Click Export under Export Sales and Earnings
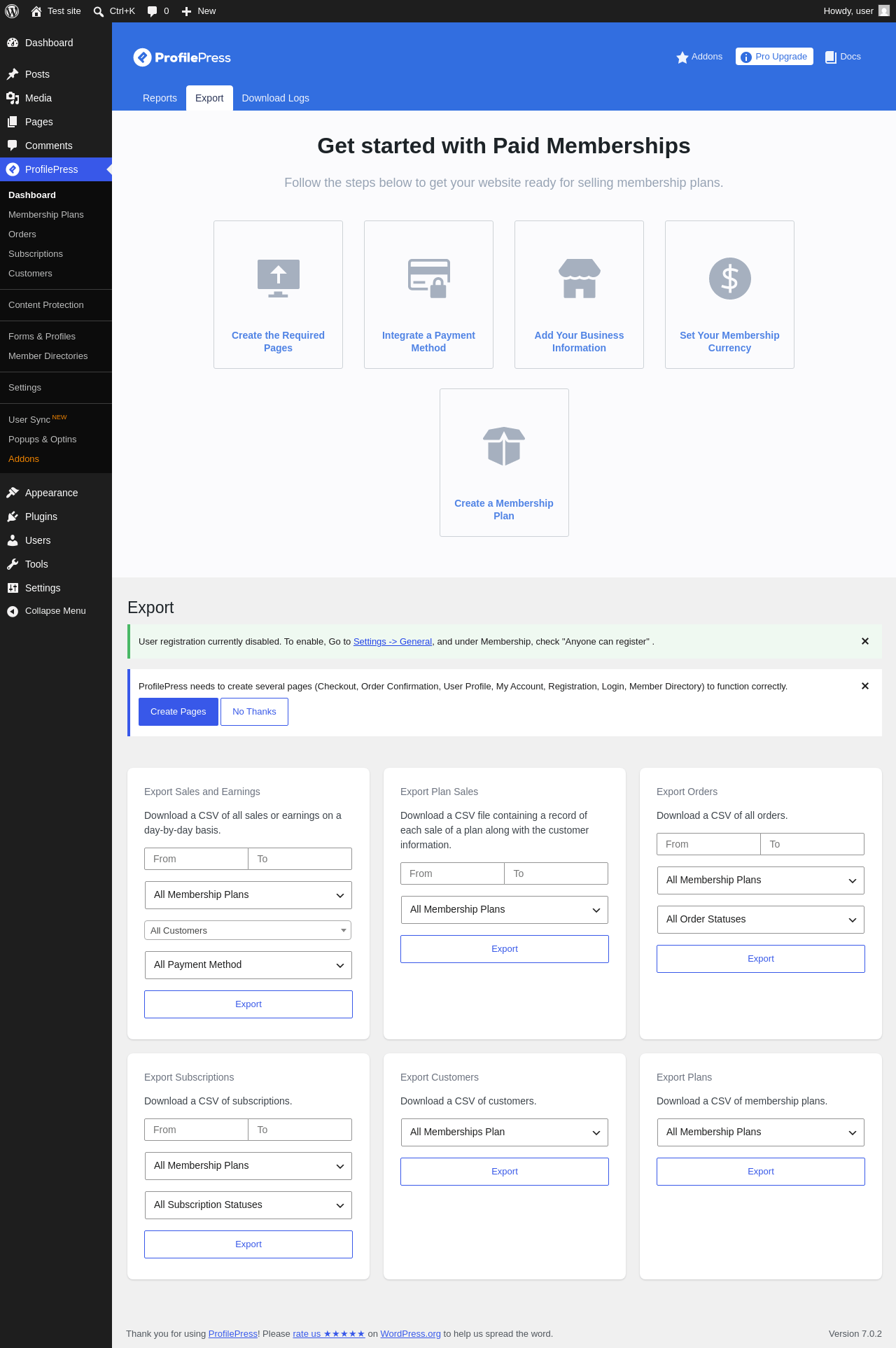 click(x=248, y=1004)
